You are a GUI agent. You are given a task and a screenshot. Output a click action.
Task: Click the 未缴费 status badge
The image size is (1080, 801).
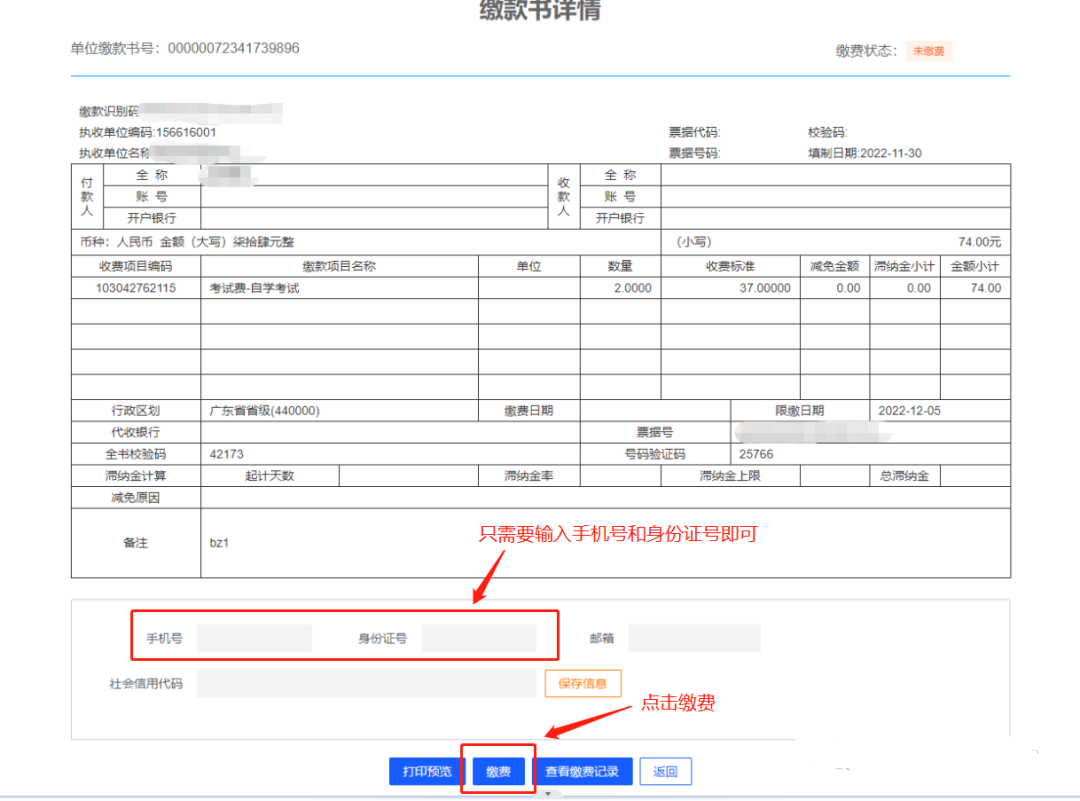coord(929,51)
